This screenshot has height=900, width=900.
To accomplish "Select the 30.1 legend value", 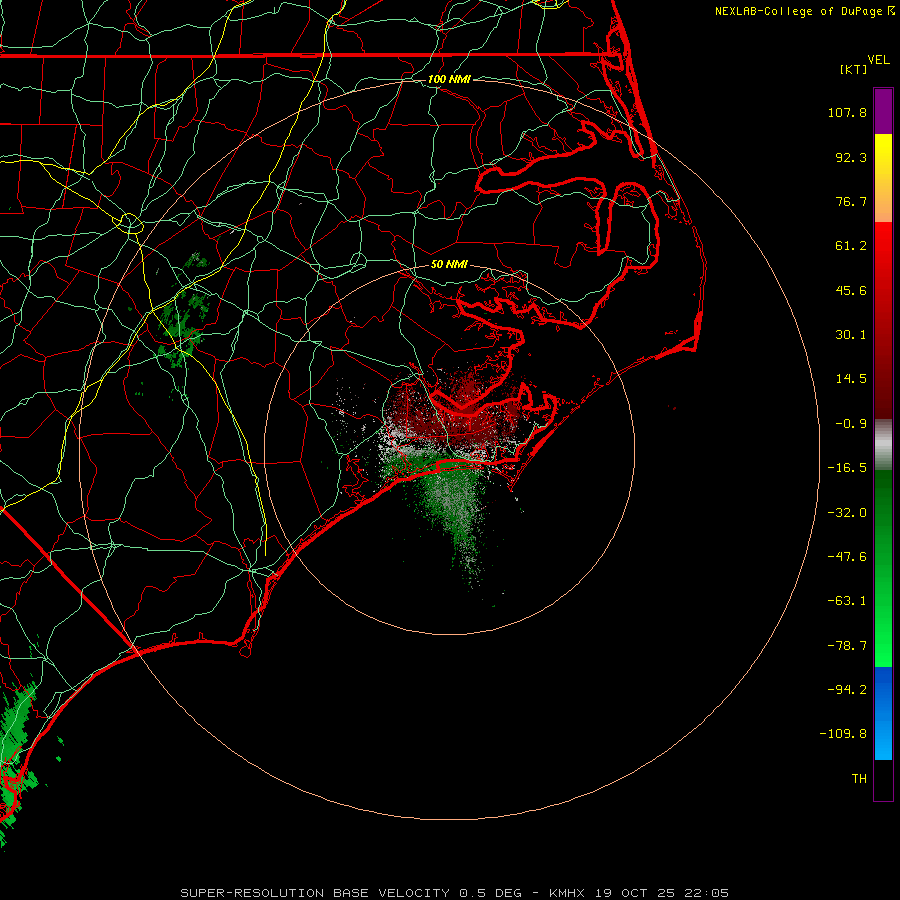I will 851,335.
